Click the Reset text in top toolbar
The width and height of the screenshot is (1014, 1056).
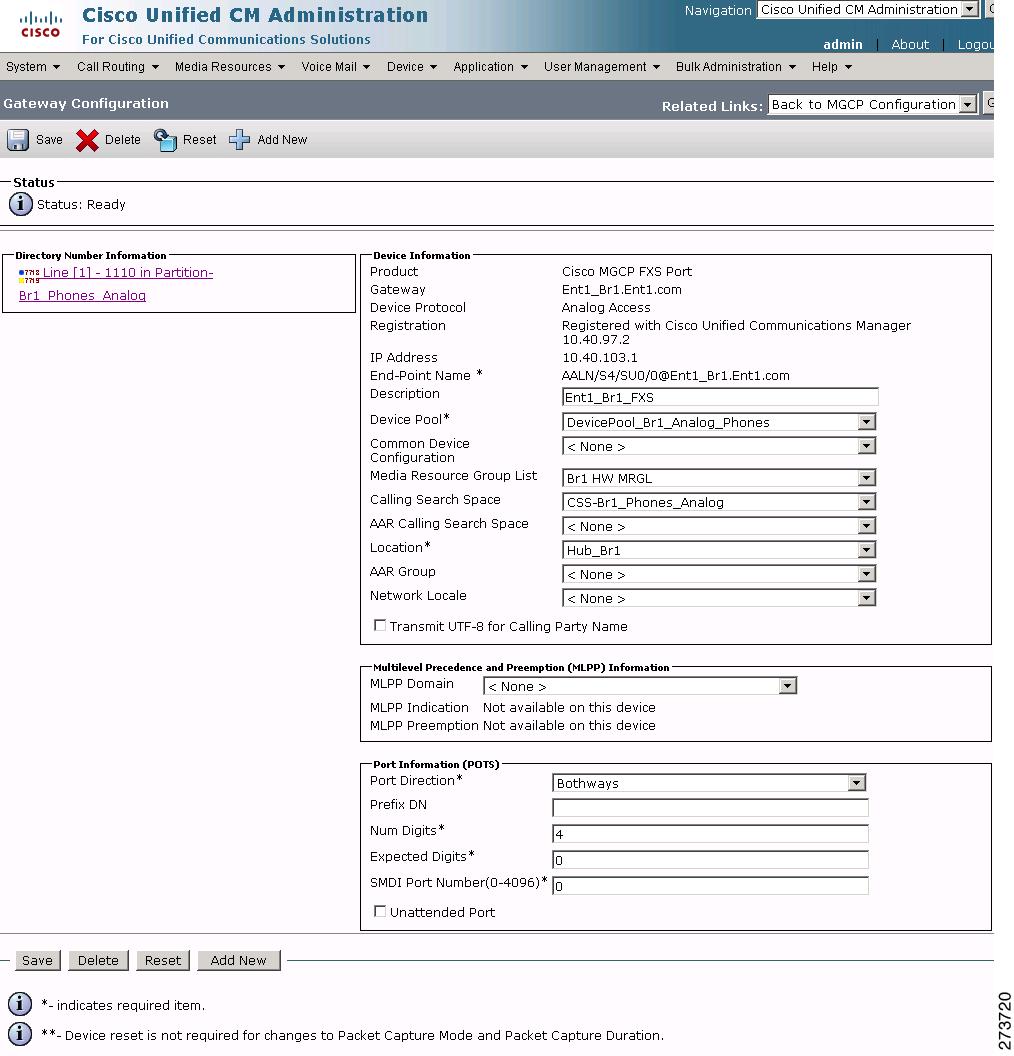click(x=200, y=139)
